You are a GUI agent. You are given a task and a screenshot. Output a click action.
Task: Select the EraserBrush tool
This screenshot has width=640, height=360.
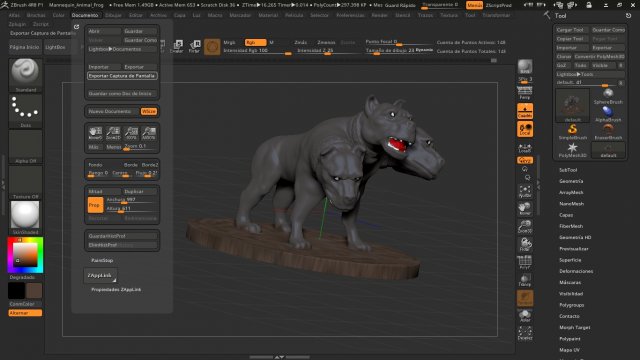click(x=608, y=132)
